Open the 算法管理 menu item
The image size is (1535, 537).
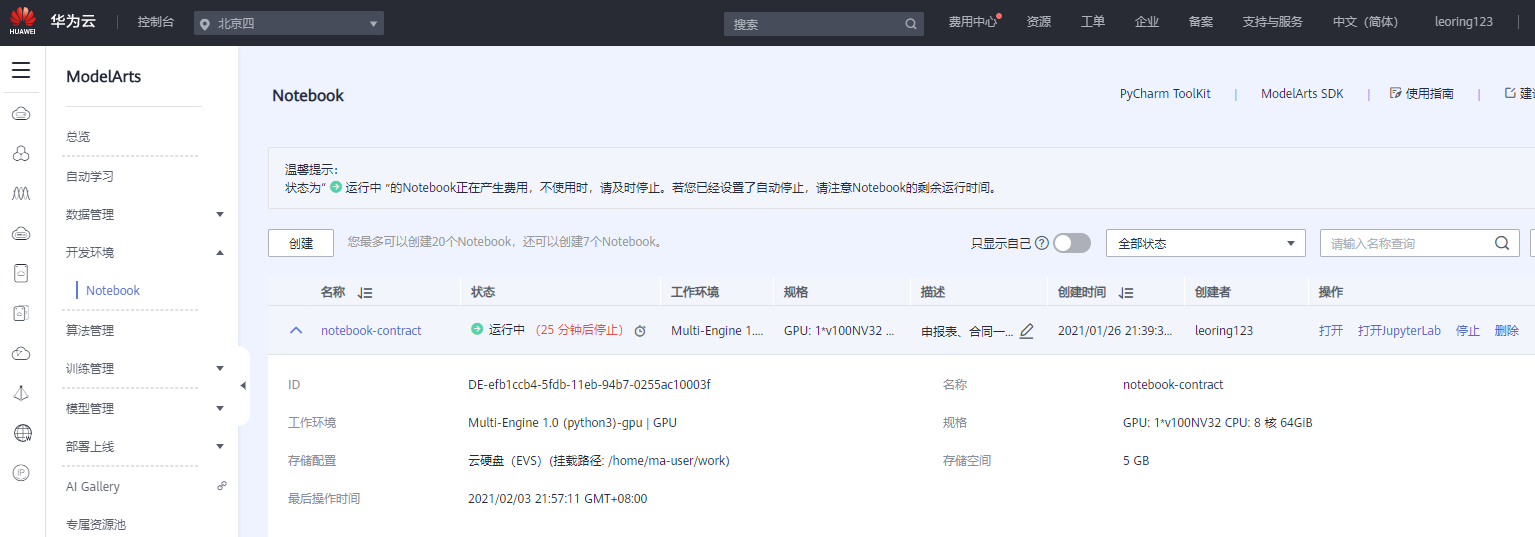(x=90, y=330)
